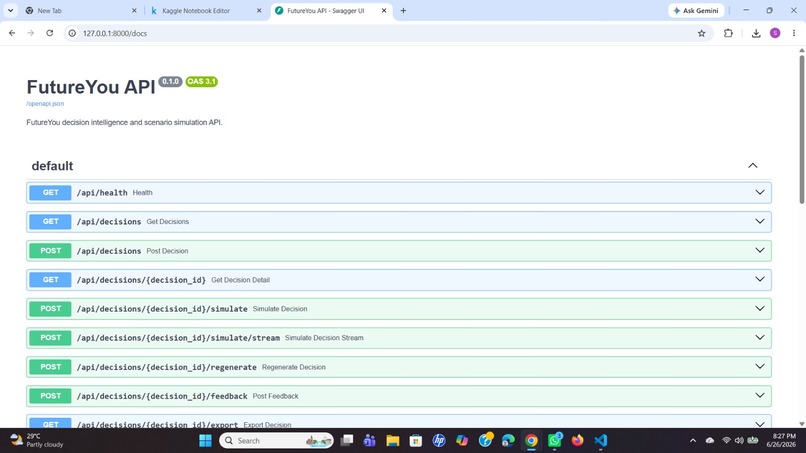Click the /api/decisions/{decision_id}/simulate path

[x=162, y=309]
